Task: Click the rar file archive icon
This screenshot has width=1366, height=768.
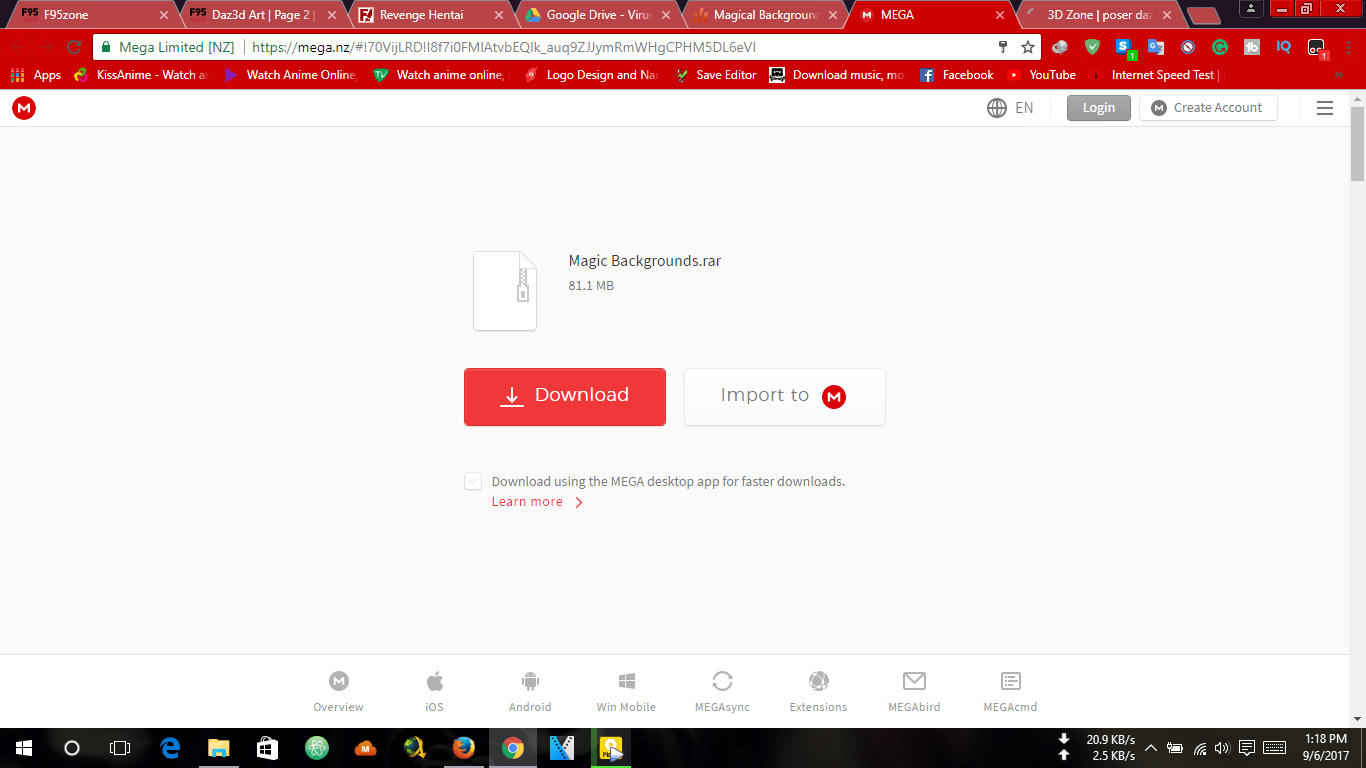Action: coord(505,291)
